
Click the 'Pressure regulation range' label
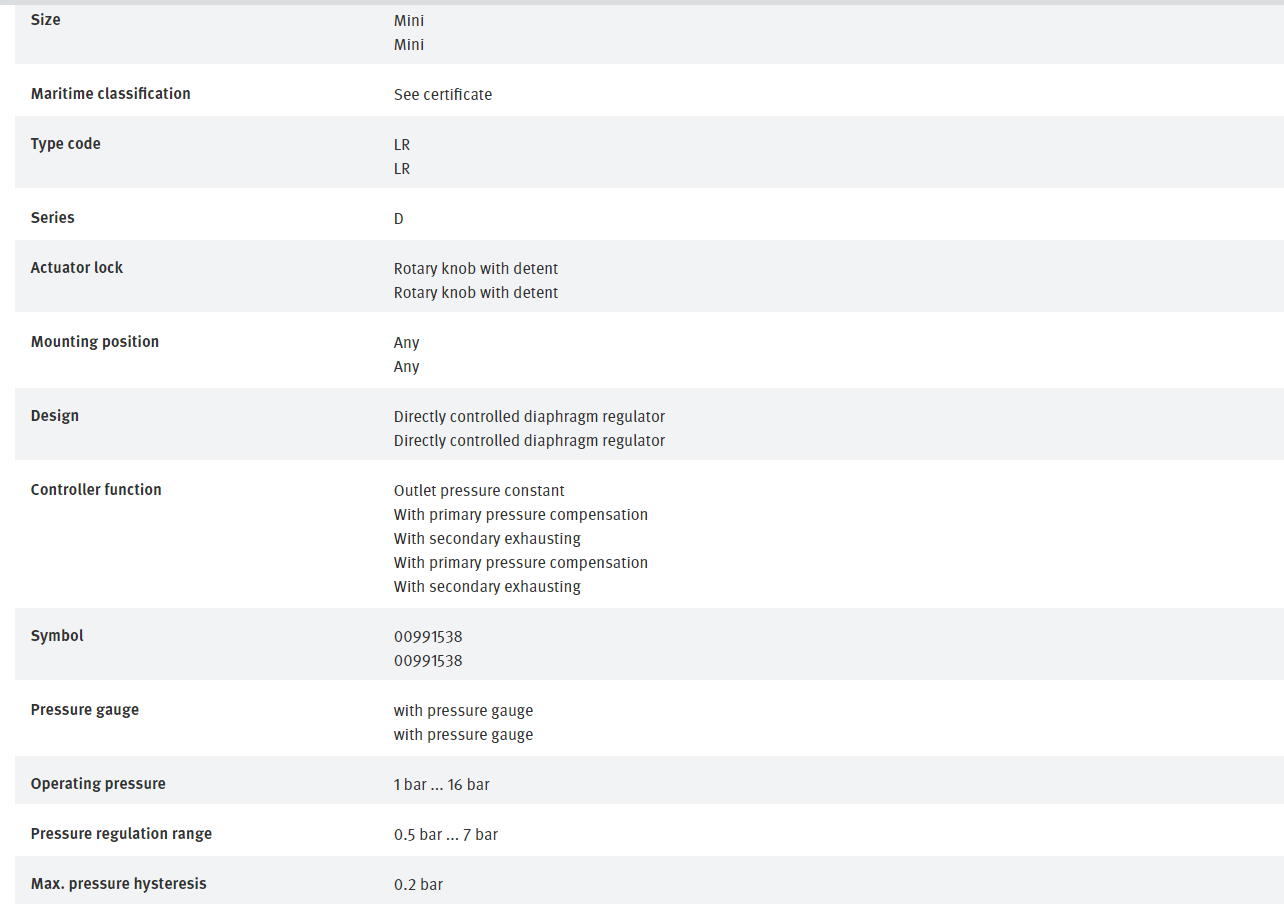point(121,834)
